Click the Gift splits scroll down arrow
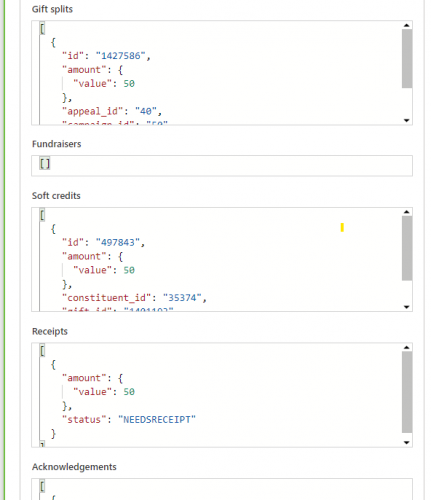The width and height of the screenshot is (431, 500). tap(406, 121)
